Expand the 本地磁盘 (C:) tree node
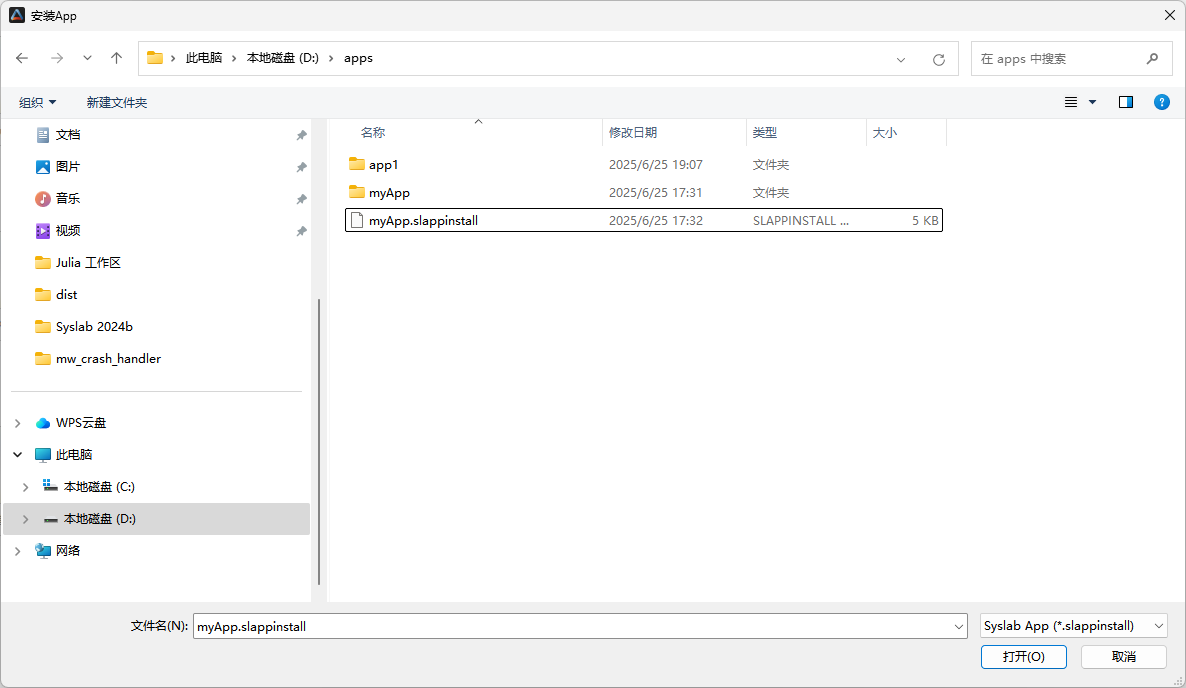Screen dimensions: 1186x688 point(26,487)
